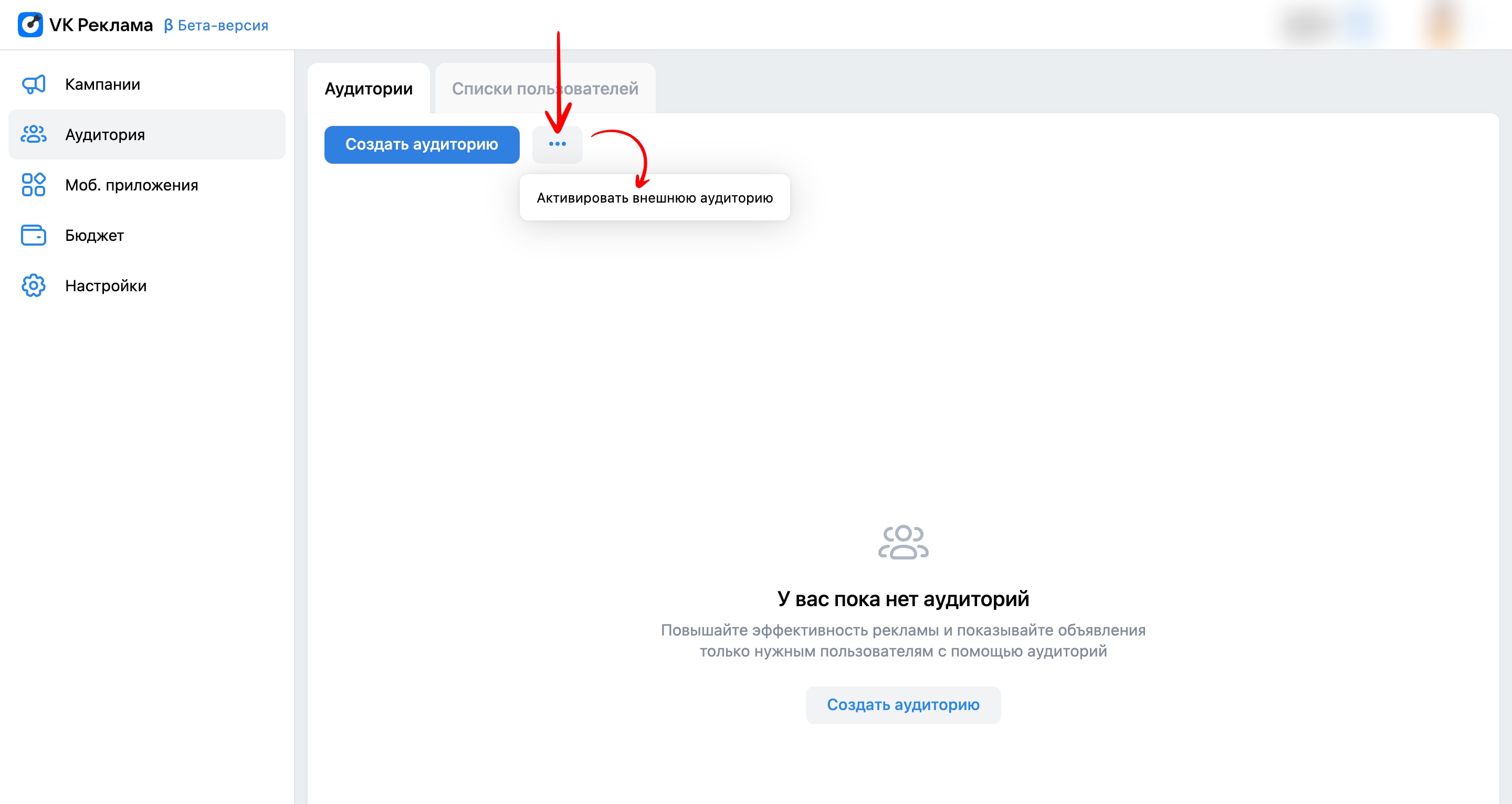Click the VK Реклама title text
The width and height of the screenshot is (1512, 804).
pos(101,25)
